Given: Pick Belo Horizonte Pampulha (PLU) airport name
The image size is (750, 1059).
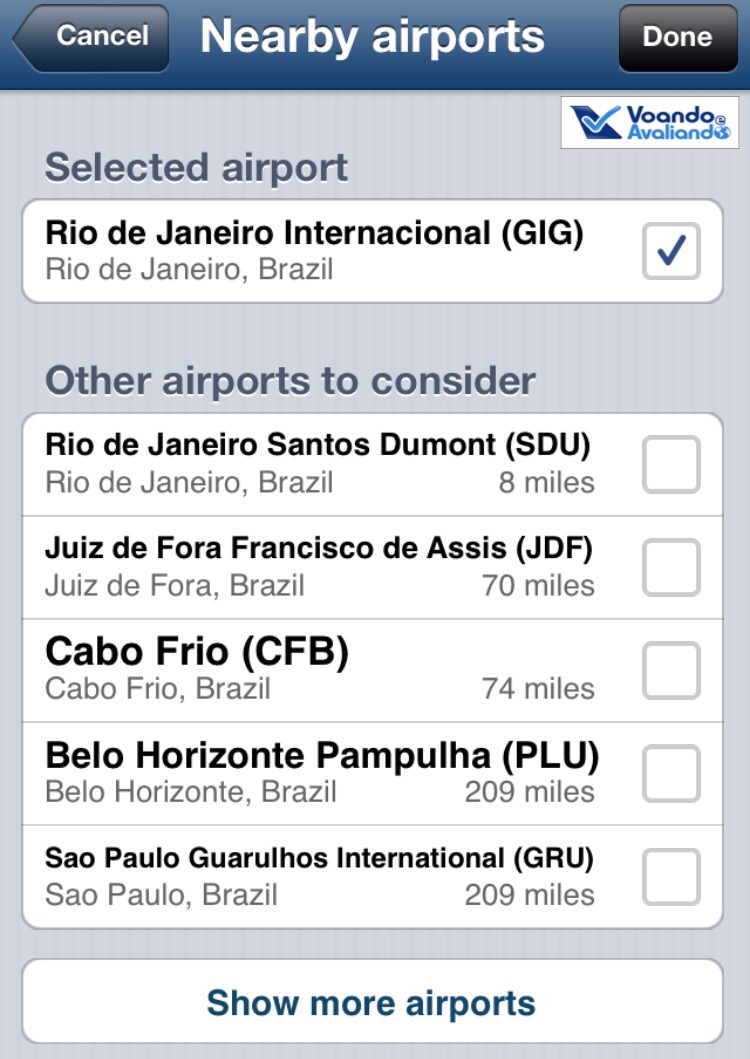Looking at the screenshot, I should click(x=322, y=755).
